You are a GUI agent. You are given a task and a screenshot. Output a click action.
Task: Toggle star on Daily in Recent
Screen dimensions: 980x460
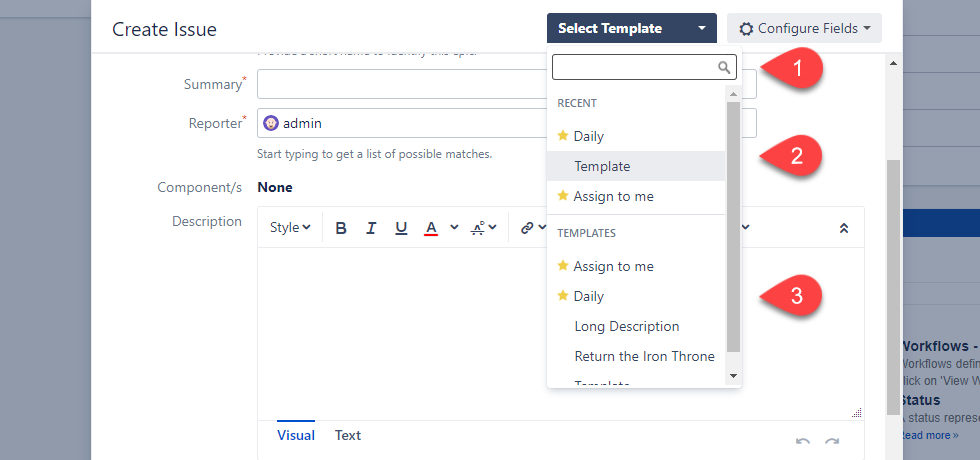click(563, 136)
